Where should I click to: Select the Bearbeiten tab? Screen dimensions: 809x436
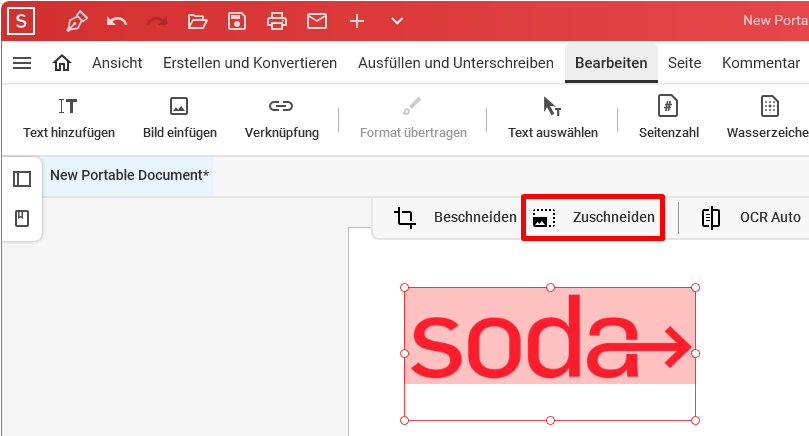point(611,63)
